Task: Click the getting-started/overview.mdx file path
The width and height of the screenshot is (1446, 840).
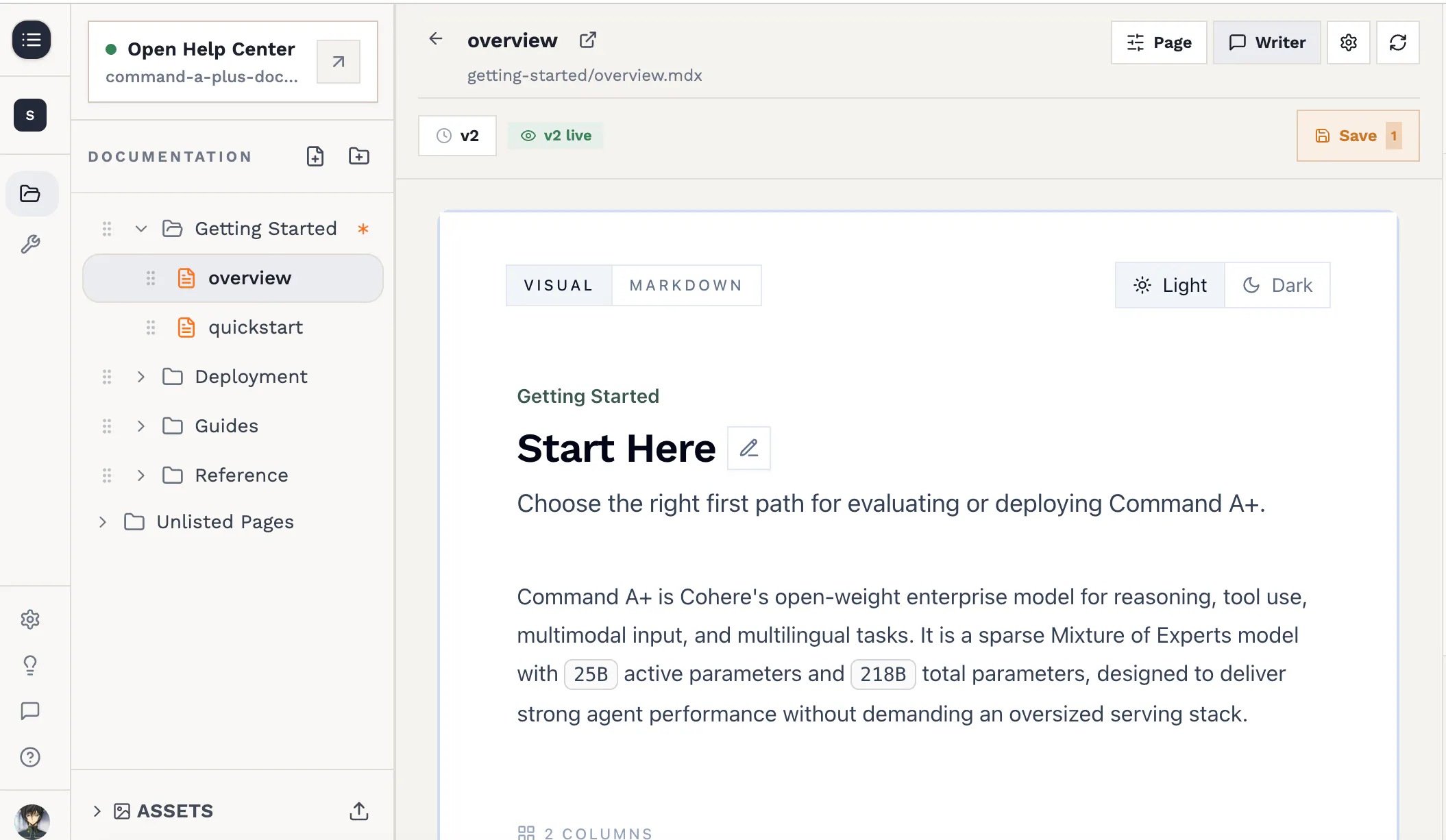Action: (x=585, y=75)
